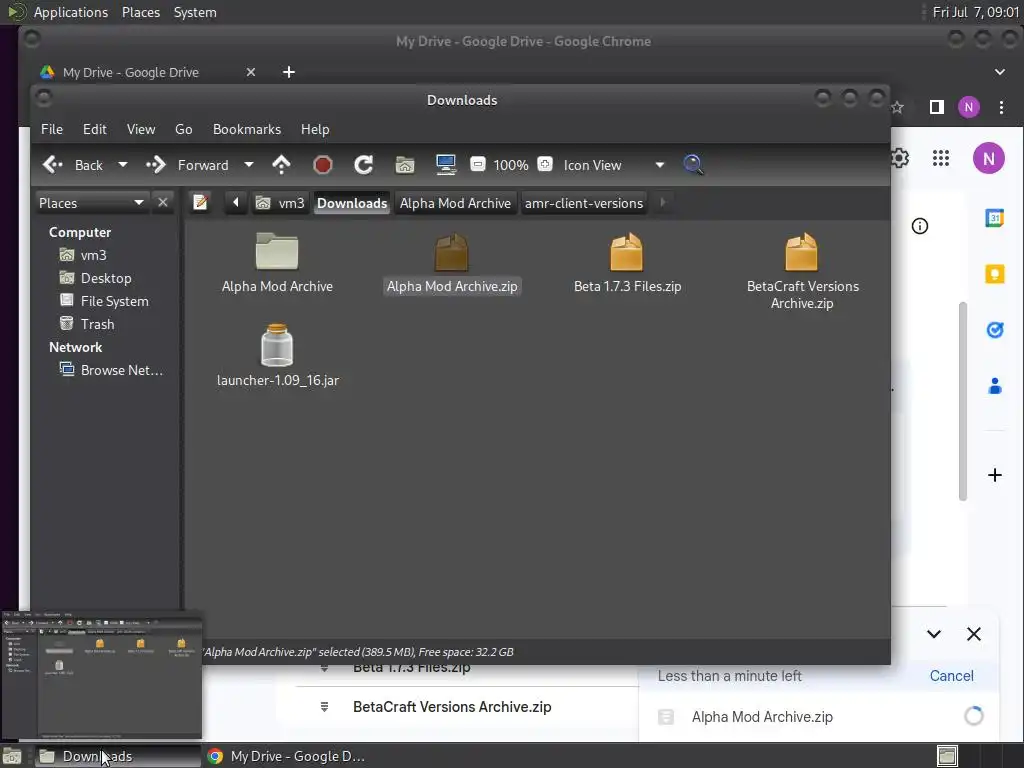Viewport: 1024px width, 768px height.
Task: Toggle the text location entry icon
Action: (201, 203)
